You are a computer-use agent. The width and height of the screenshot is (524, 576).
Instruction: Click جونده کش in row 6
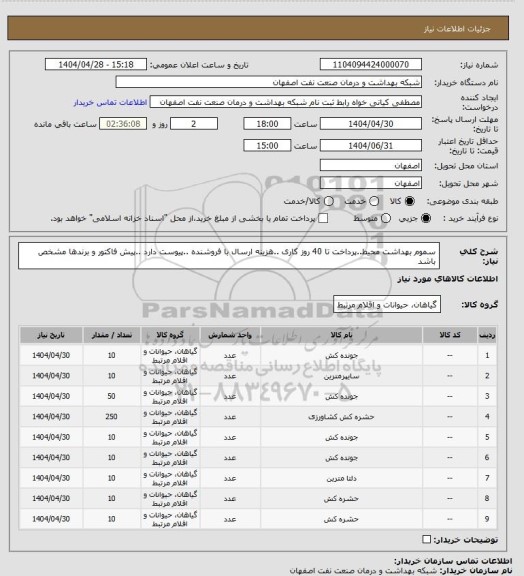point(341,458)
